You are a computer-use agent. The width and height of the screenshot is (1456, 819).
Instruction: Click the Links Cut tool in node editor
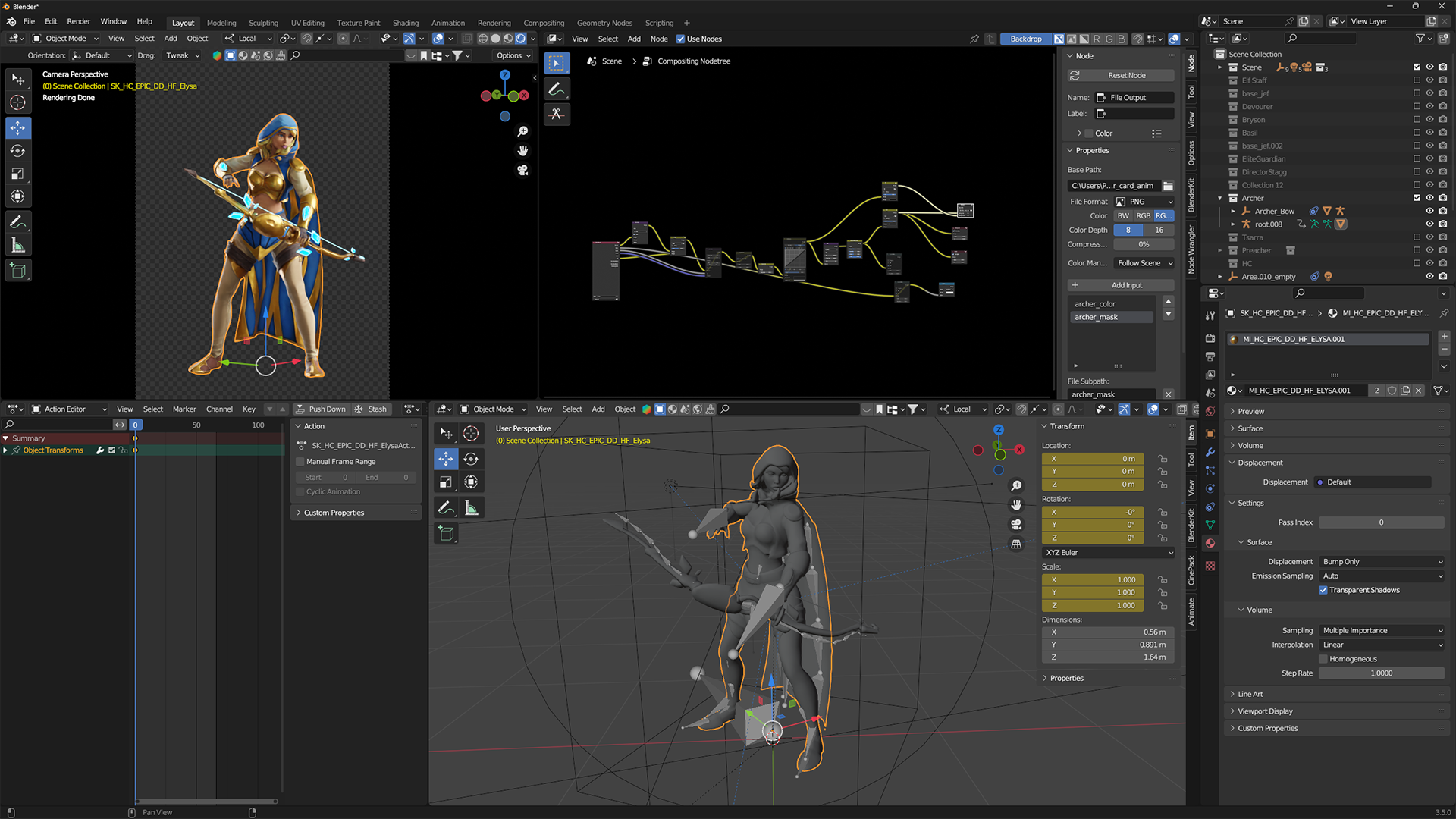coord(557,114)
